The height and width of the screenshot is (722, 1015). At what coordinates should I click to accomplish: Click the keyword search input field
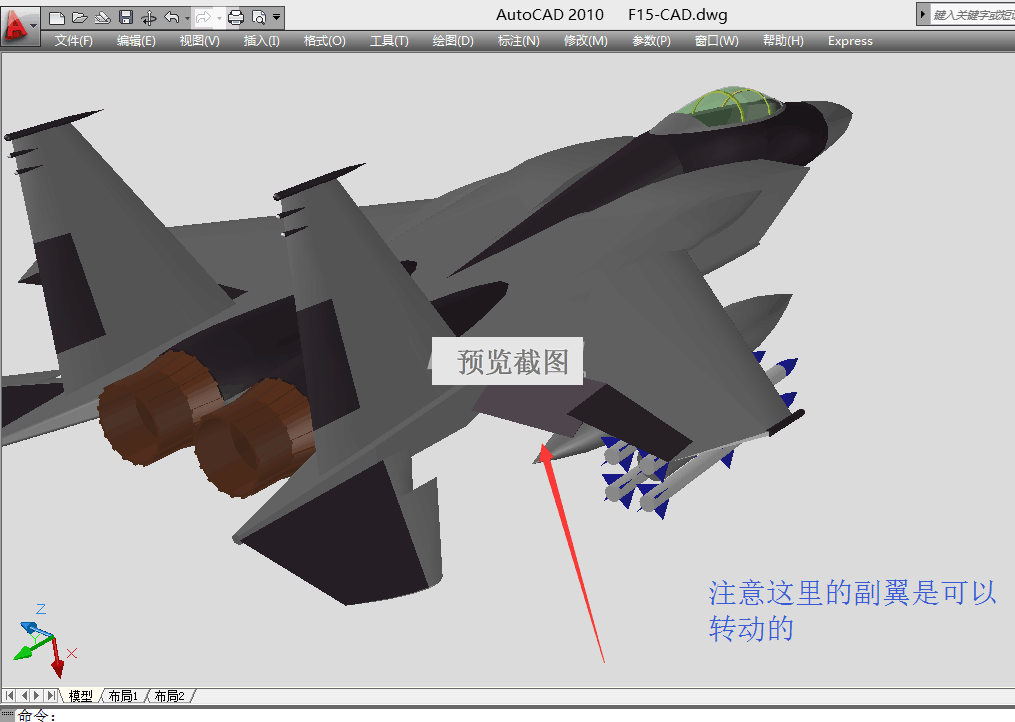[972, 14]
